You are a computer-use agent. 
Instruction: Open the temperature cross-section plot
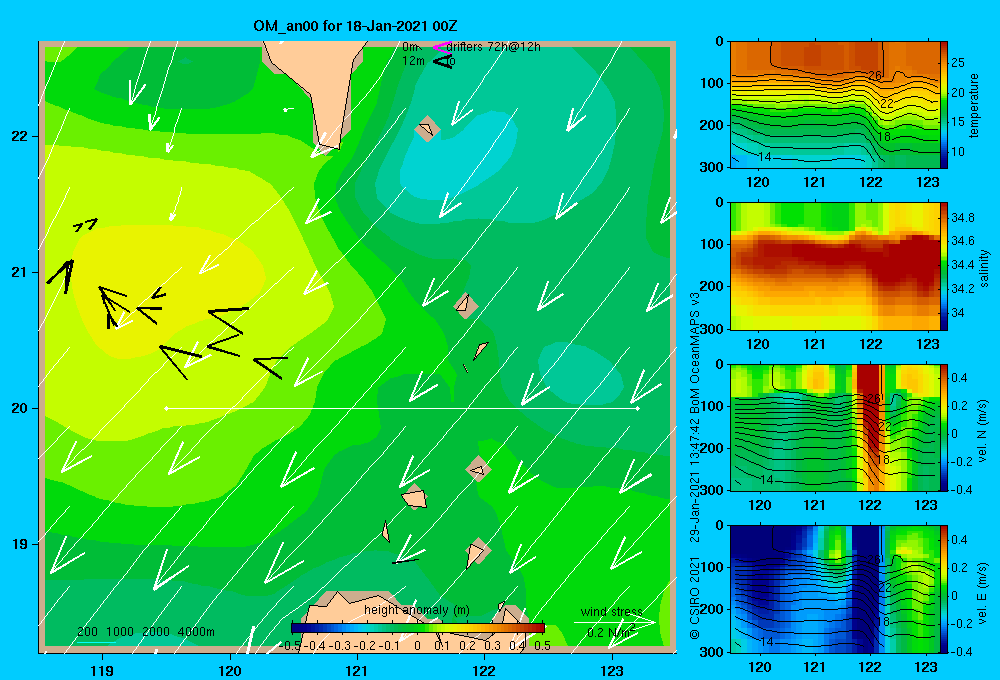[x=834, y=105]
